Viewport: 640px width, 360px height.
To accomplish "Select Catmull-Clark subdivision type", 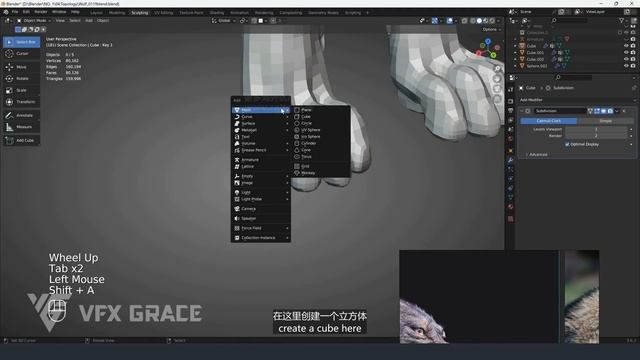I will point(549,121).
